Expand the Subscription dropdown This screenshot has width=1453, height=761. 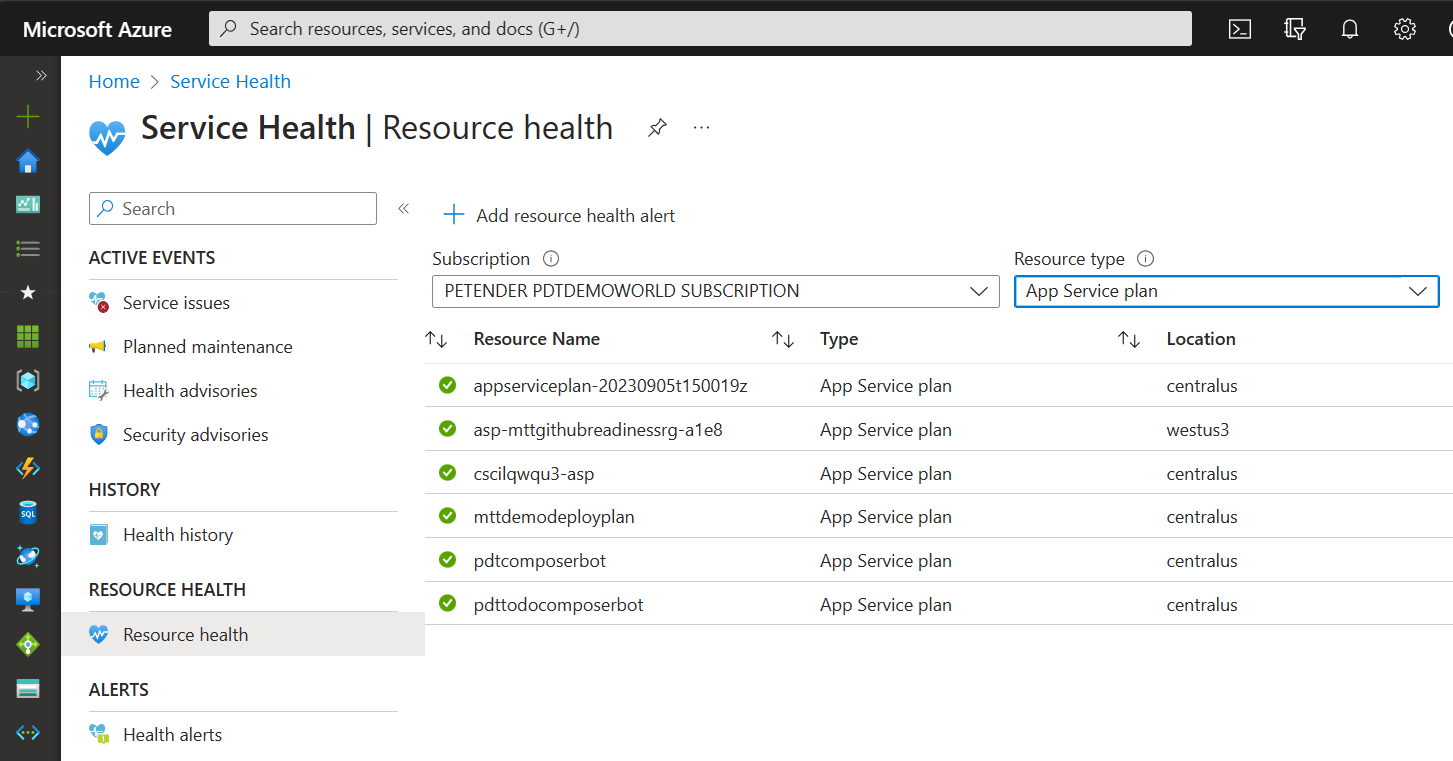pyautogui.click(x=715, y=291)
